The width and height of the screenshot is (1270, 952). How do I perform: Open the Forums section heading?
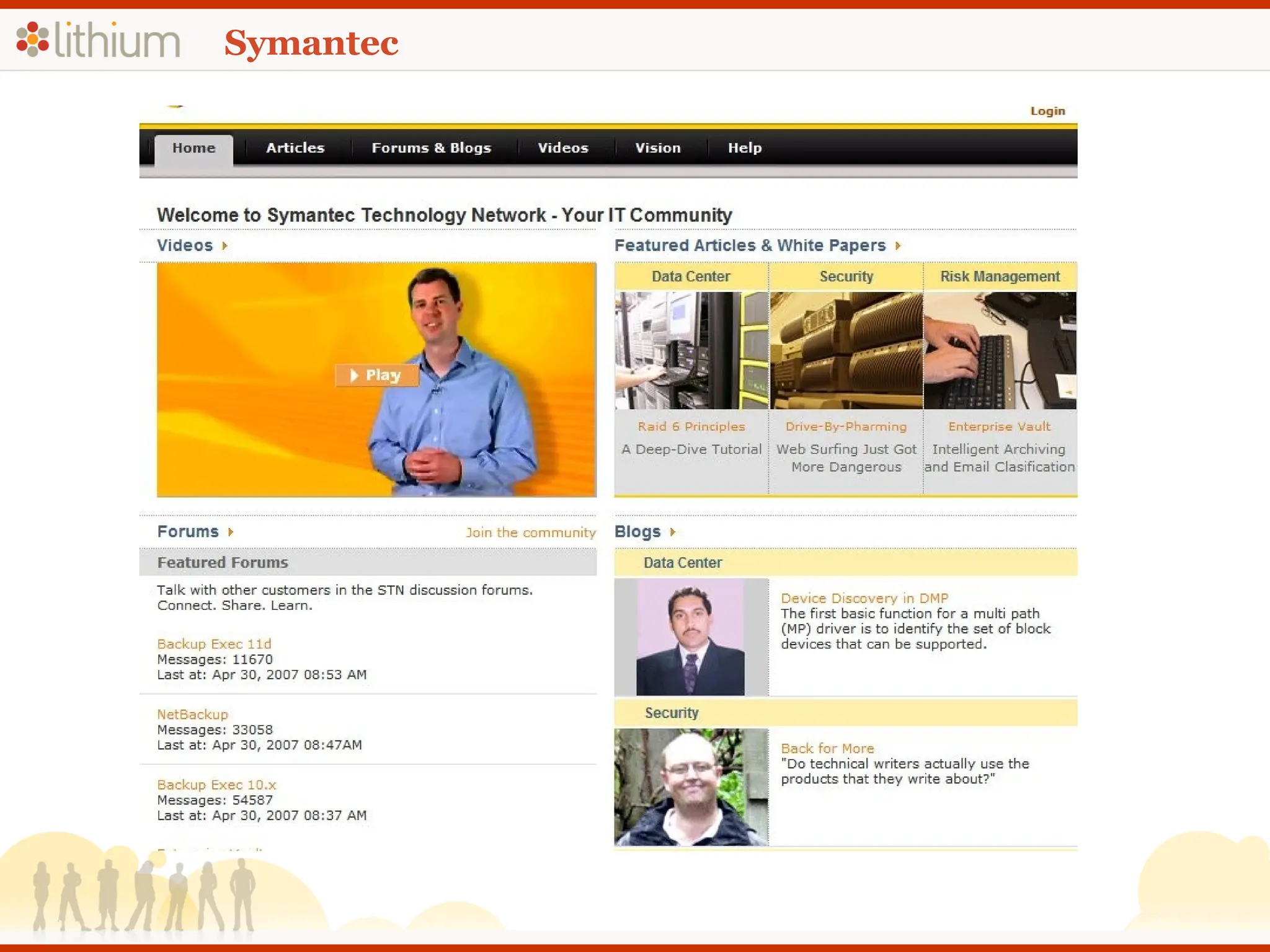(x=188, y=532)
